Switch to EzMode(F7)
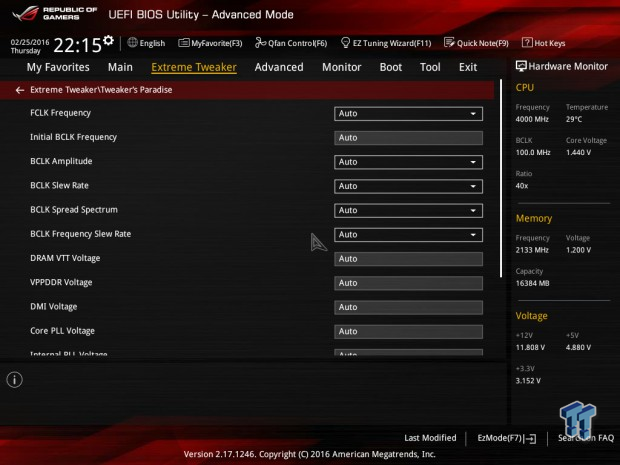This screenshot has height=465, width=620. [x=507, y=438]
